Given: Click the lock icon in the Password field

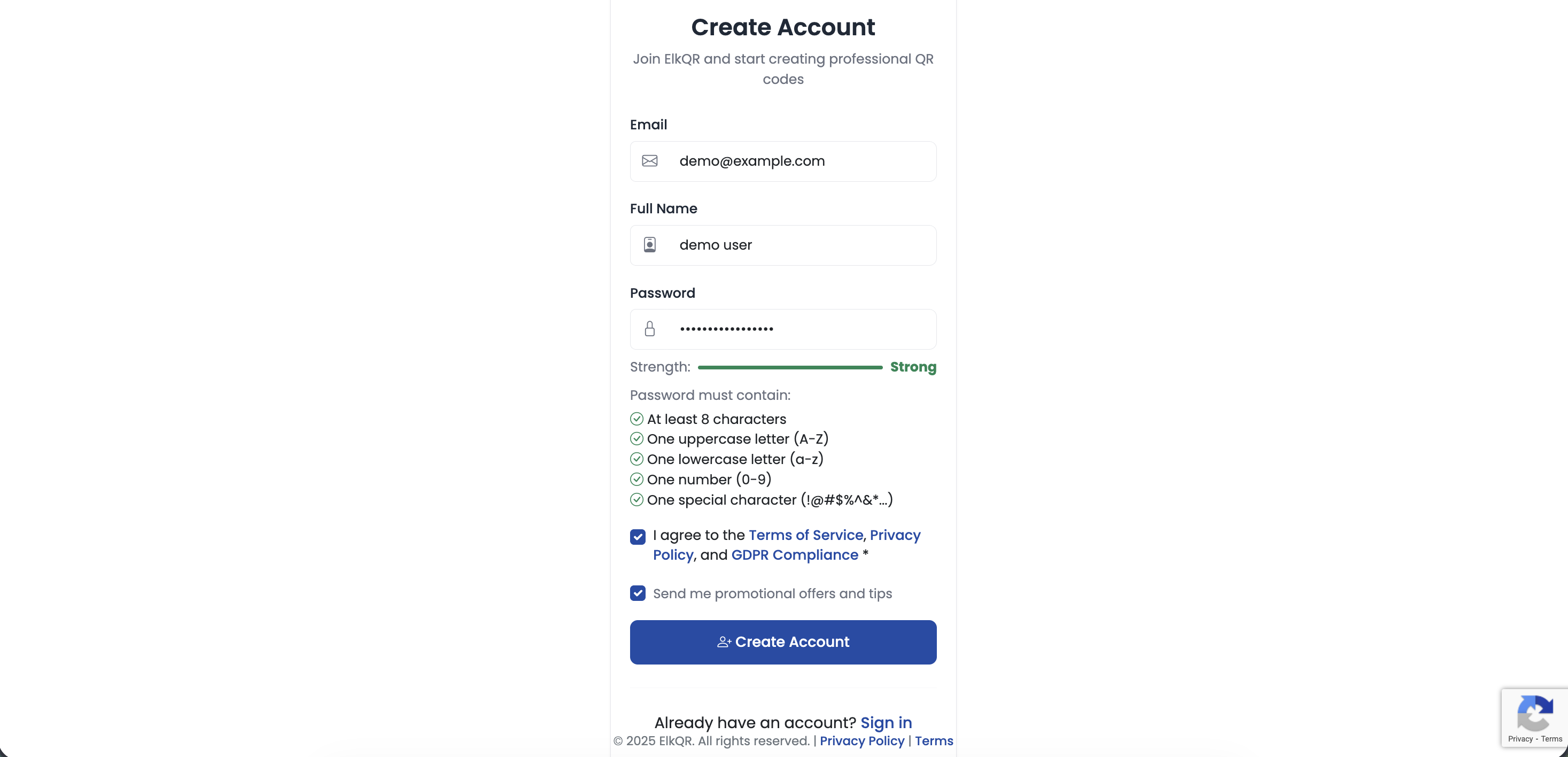Looking at the screenshot, I should (x=649, y=329).
